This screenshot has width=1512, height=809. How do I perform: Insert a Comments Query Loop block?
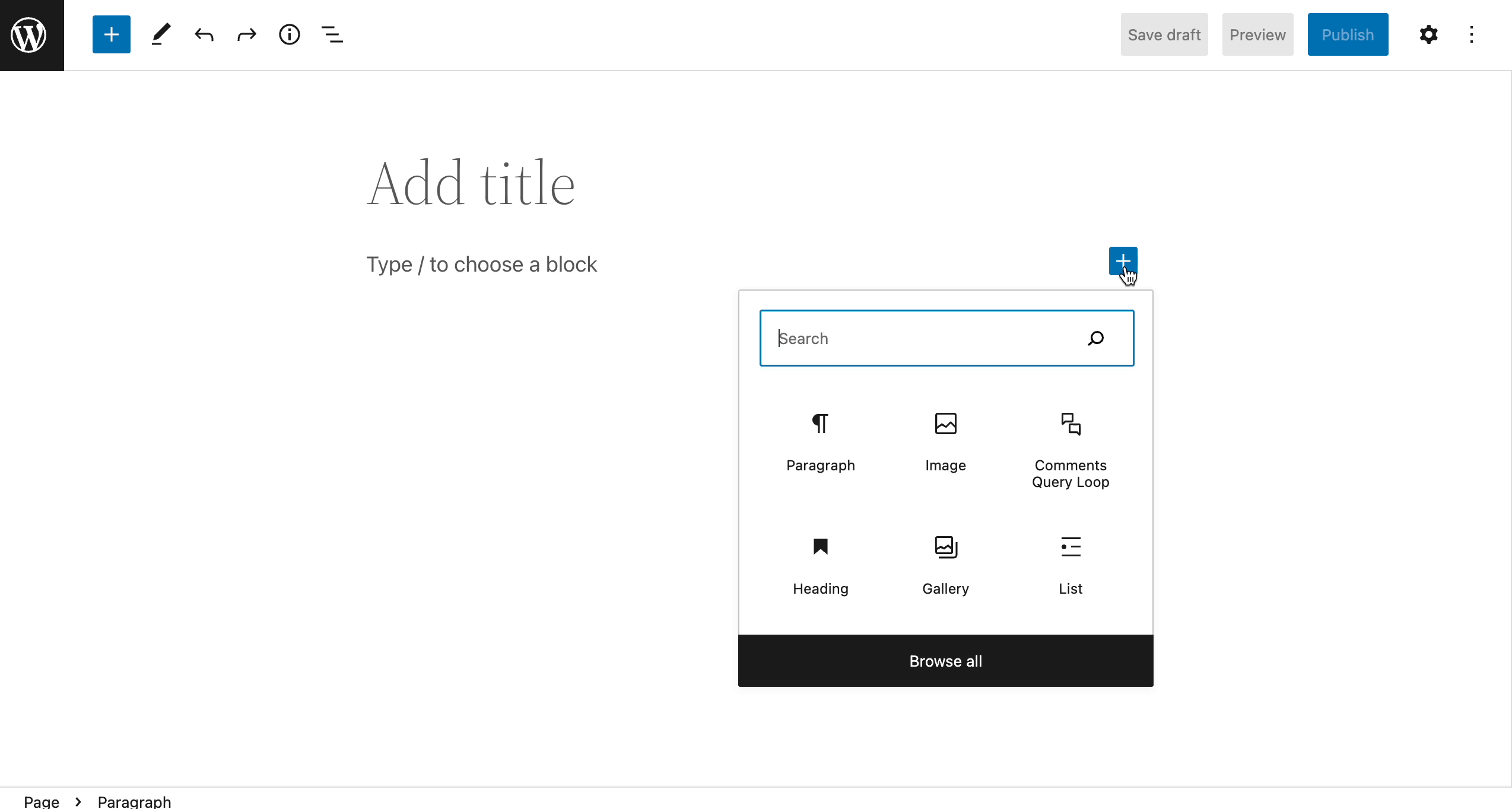tap(1071, 451)
